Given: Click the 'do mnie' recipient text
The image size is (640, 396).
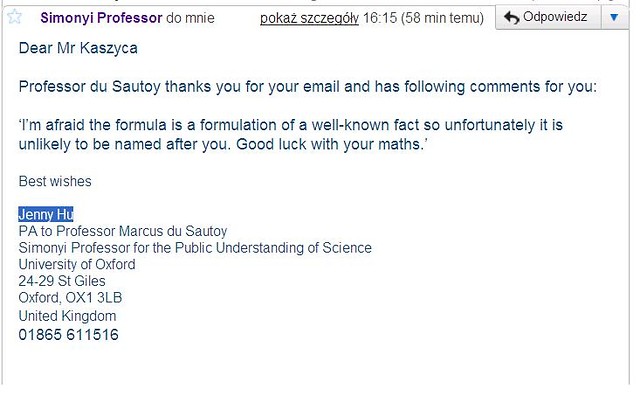Looking at the screenshot, I should click(190, 18).
